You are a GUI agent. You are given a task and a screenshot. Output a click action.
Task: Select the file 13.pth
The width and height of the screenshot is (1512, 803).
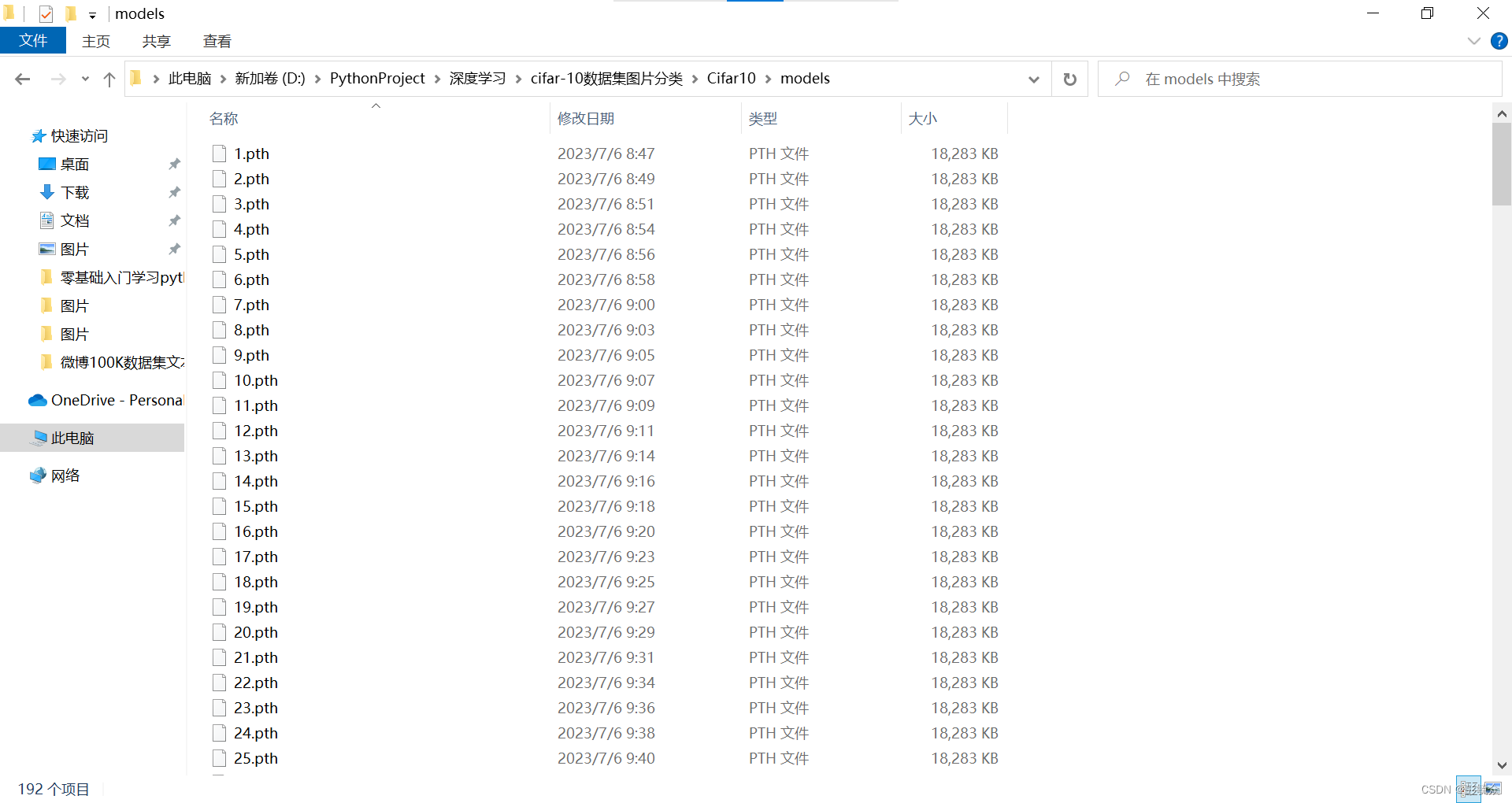[256, 456]
